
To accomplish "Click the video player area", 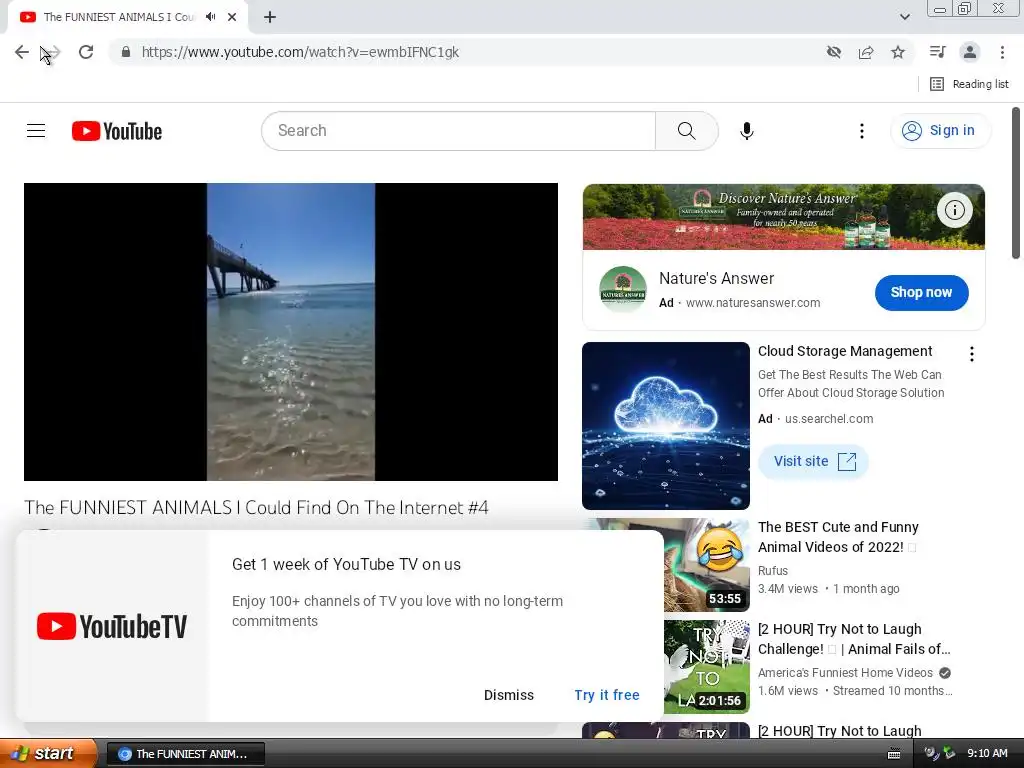I will coord(291,332).
